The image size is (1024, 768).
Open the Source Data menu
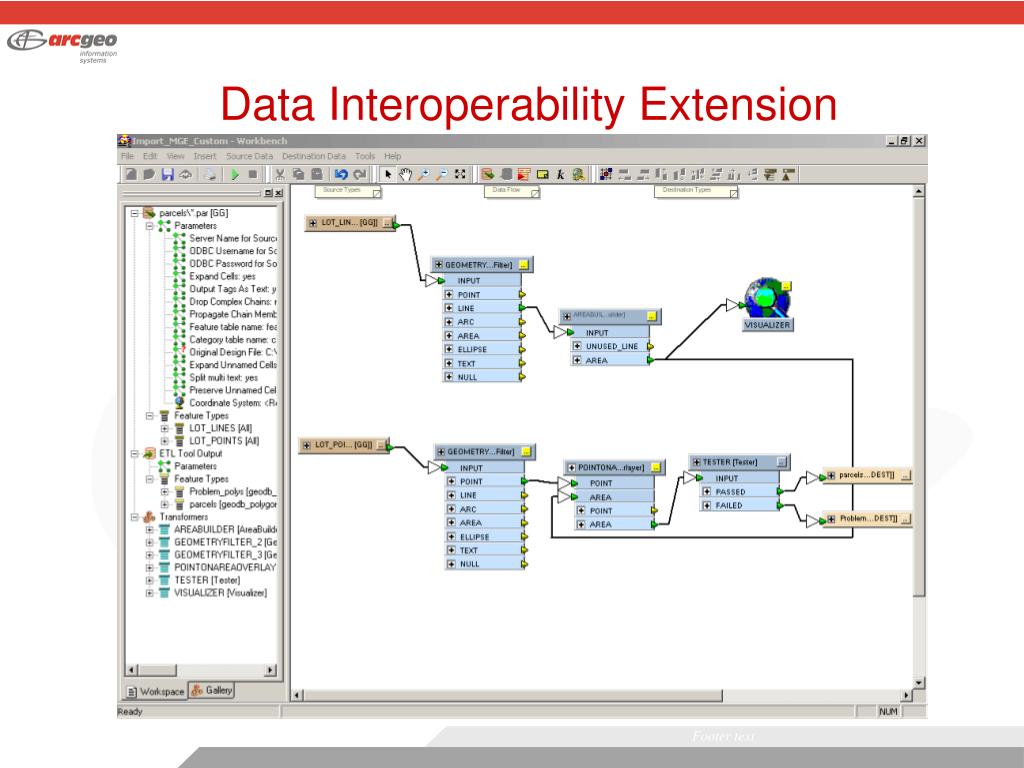coord(249,156)
